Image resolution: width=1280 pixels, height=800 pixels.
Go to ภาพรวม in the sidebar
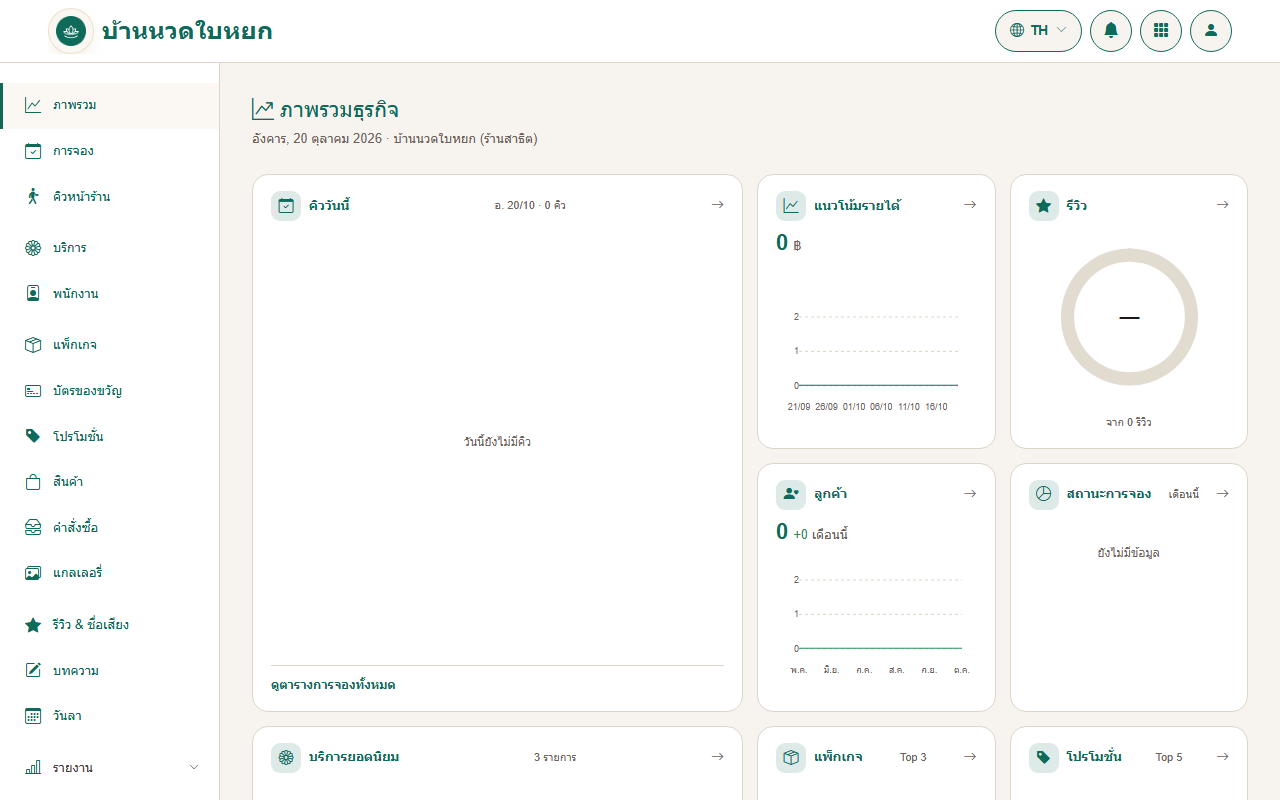tap(110, 105)
